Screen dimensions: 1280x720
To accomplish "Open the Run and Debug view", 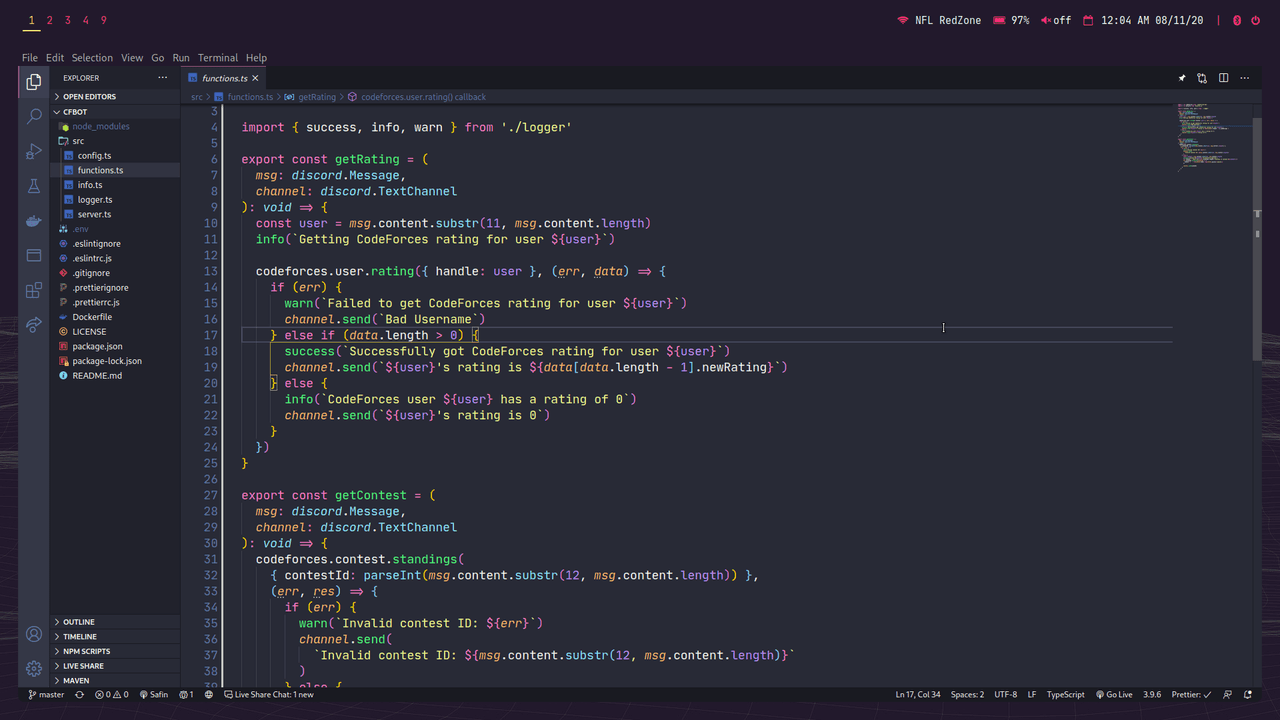I will [x=34, y=151].
